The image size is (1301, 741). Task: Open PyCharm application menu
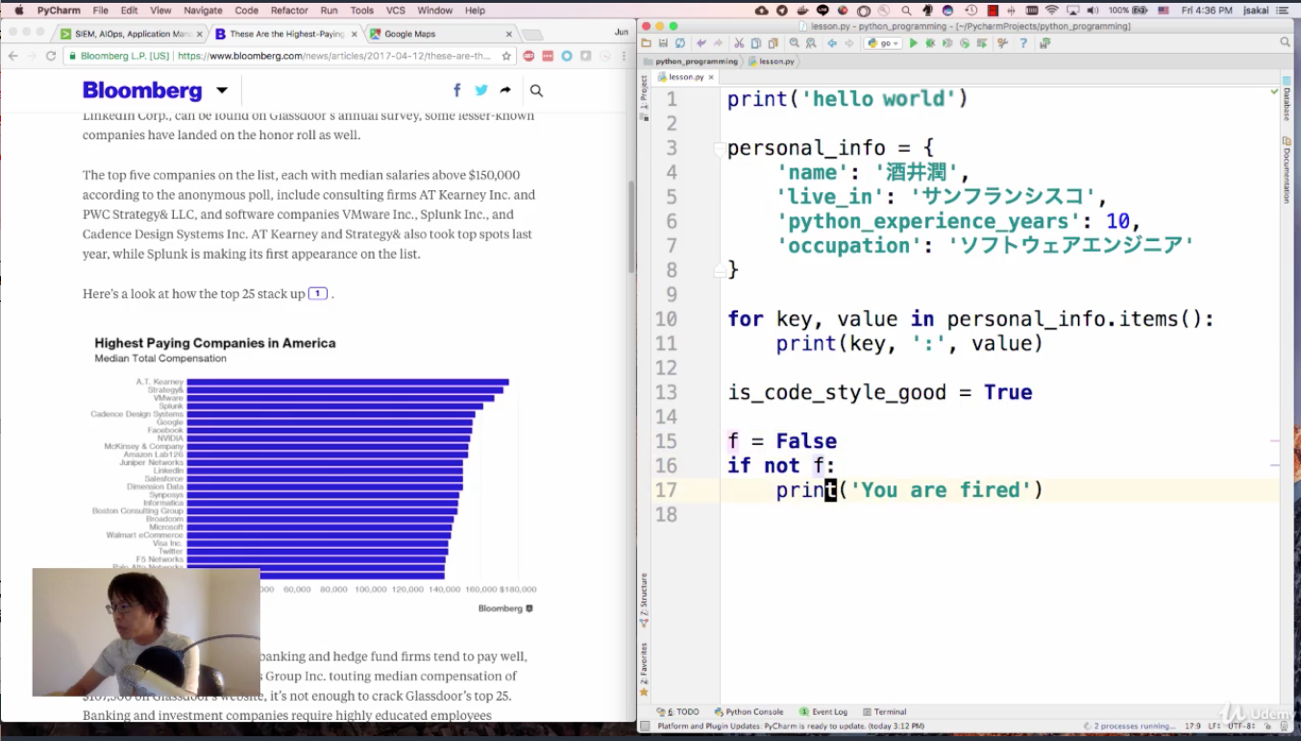coord(59,10)
